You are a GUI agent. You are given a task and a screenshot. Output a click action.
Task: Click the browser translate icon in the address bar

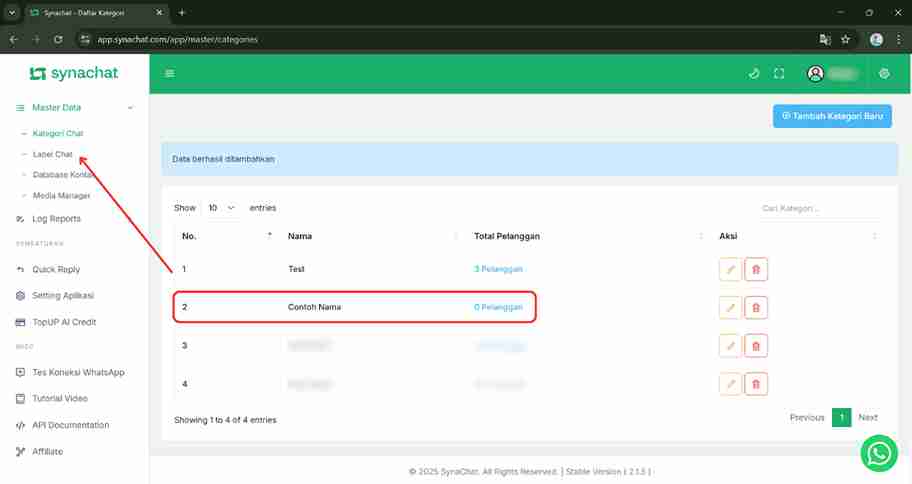(x=825, y=40)
